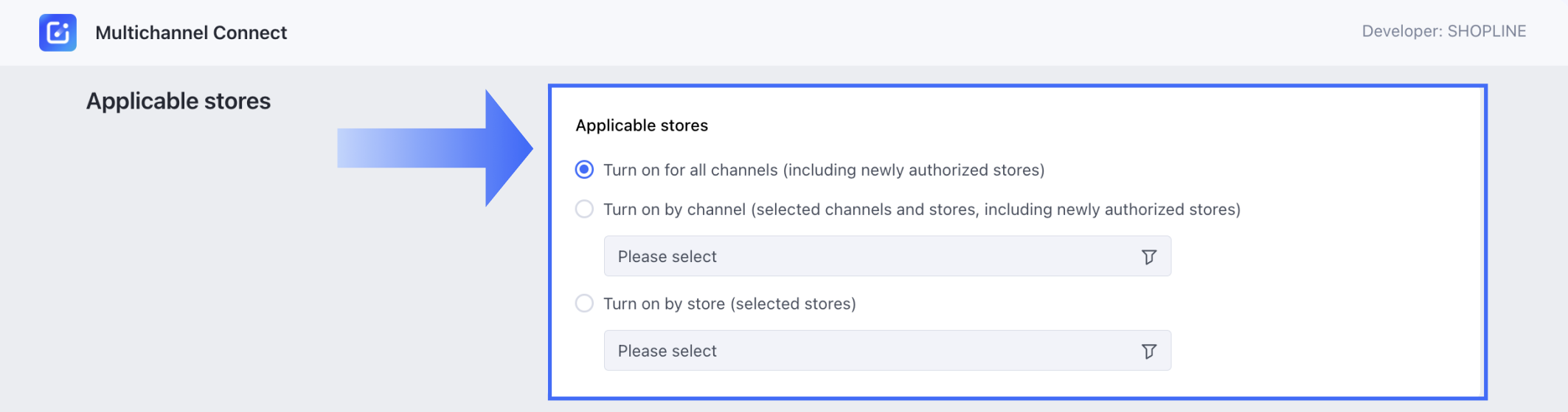Click the "Turn on by store (selected stores)" label

pos(729,303)
